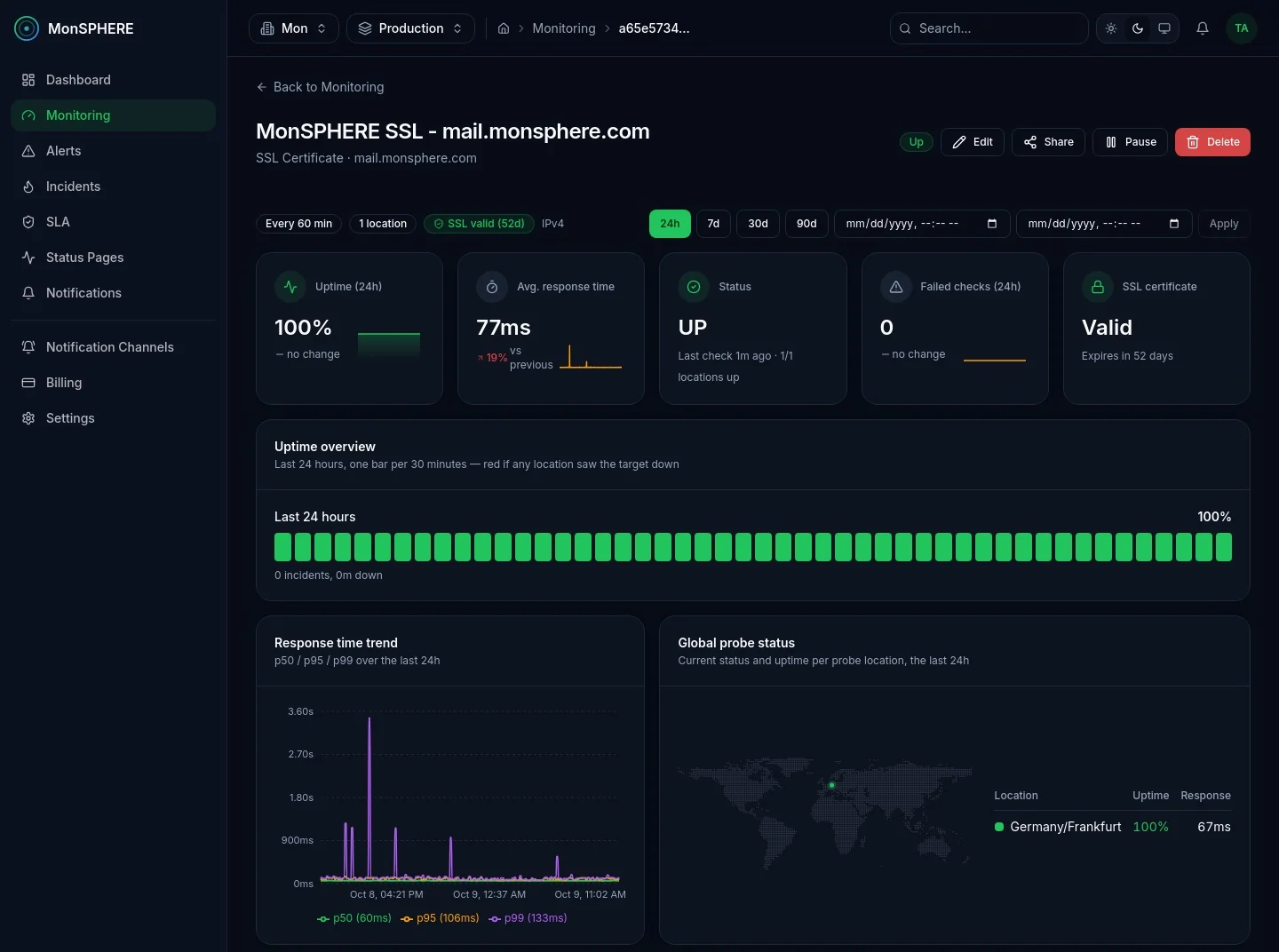The width and height of the screenshot is (1279, 952).
Task: Click the Settings gear icon
Action: click(28, 418)
